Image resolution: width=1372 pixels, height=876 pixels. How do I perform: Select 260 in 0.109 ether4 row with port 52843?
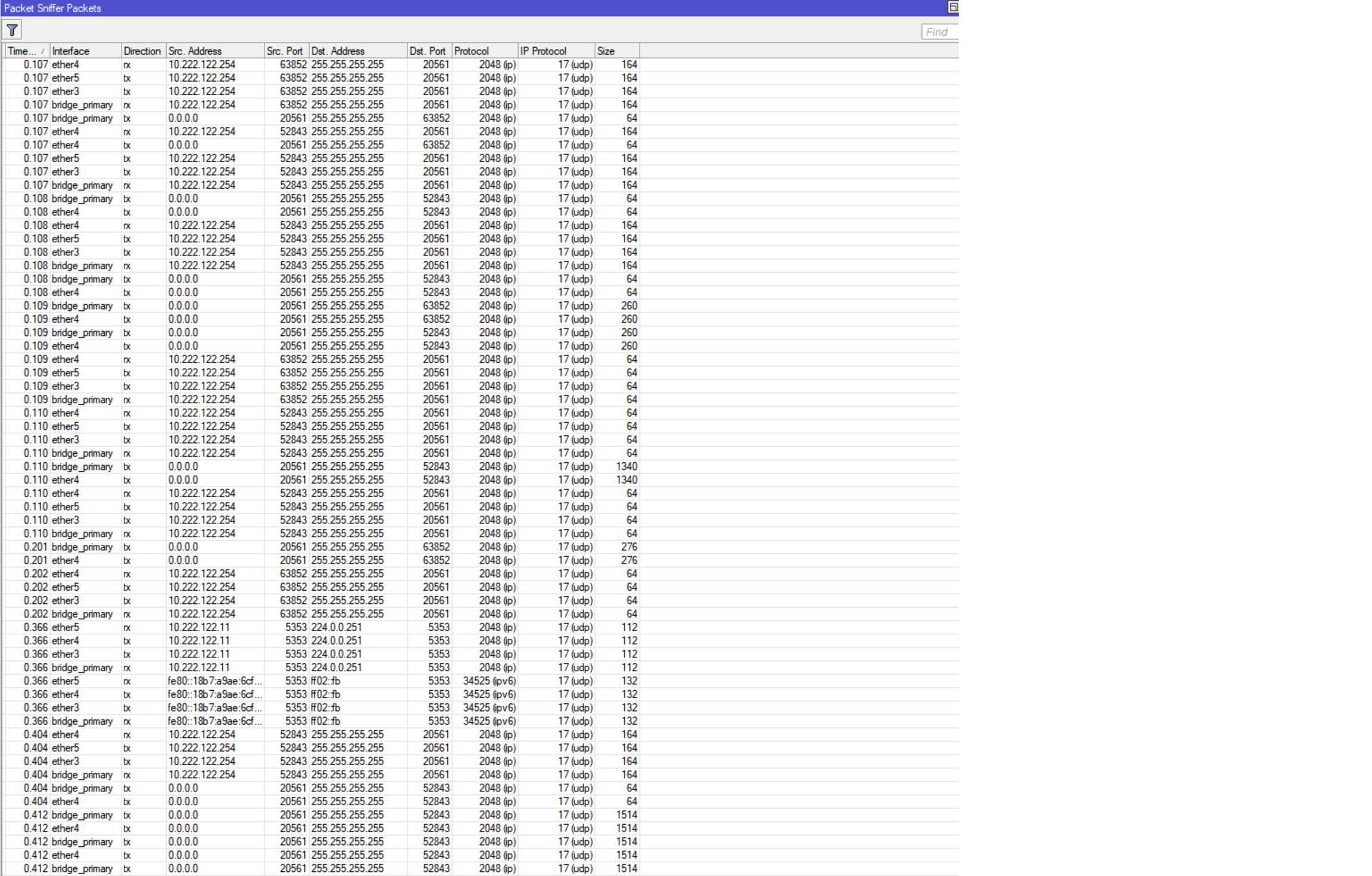coord(629,346)
